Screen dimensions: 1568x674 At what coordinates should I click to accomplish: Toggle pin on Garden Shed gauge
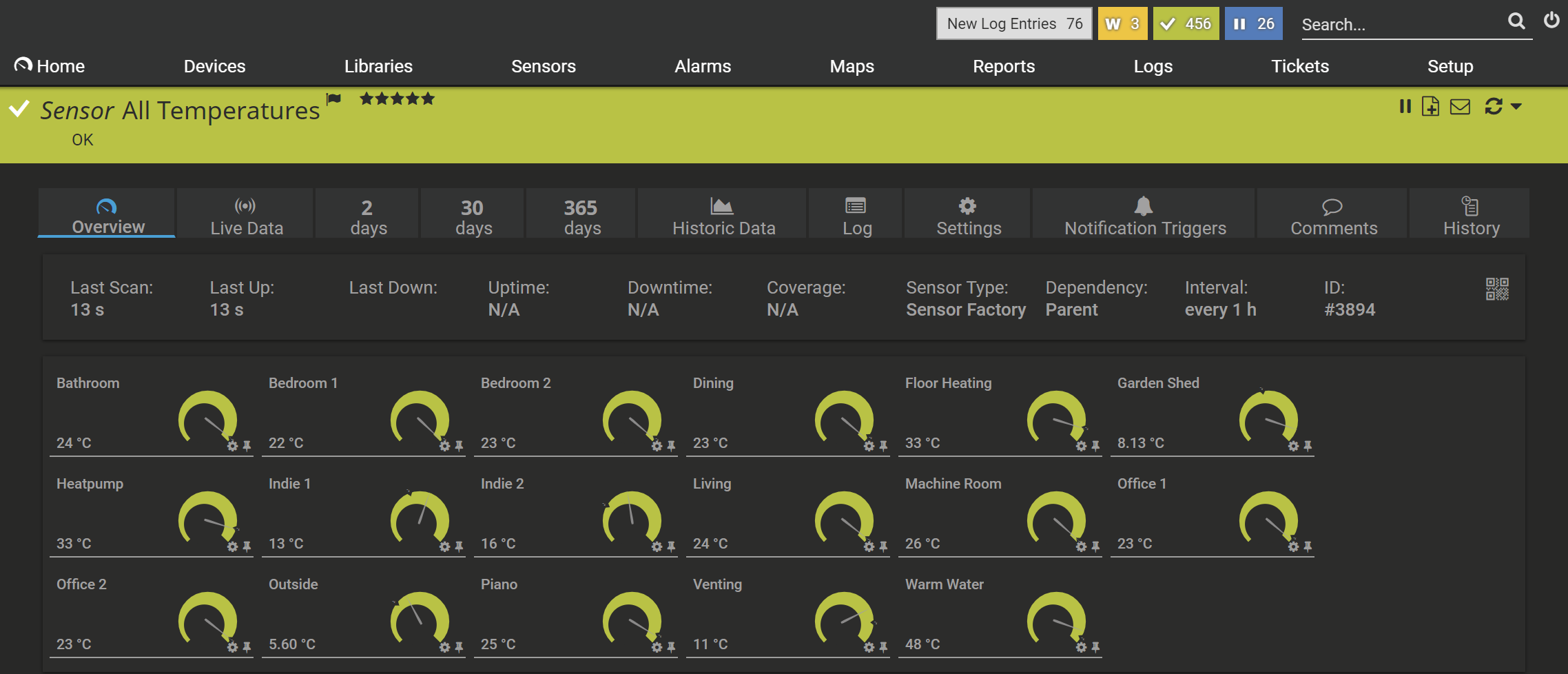[1308, 446]
